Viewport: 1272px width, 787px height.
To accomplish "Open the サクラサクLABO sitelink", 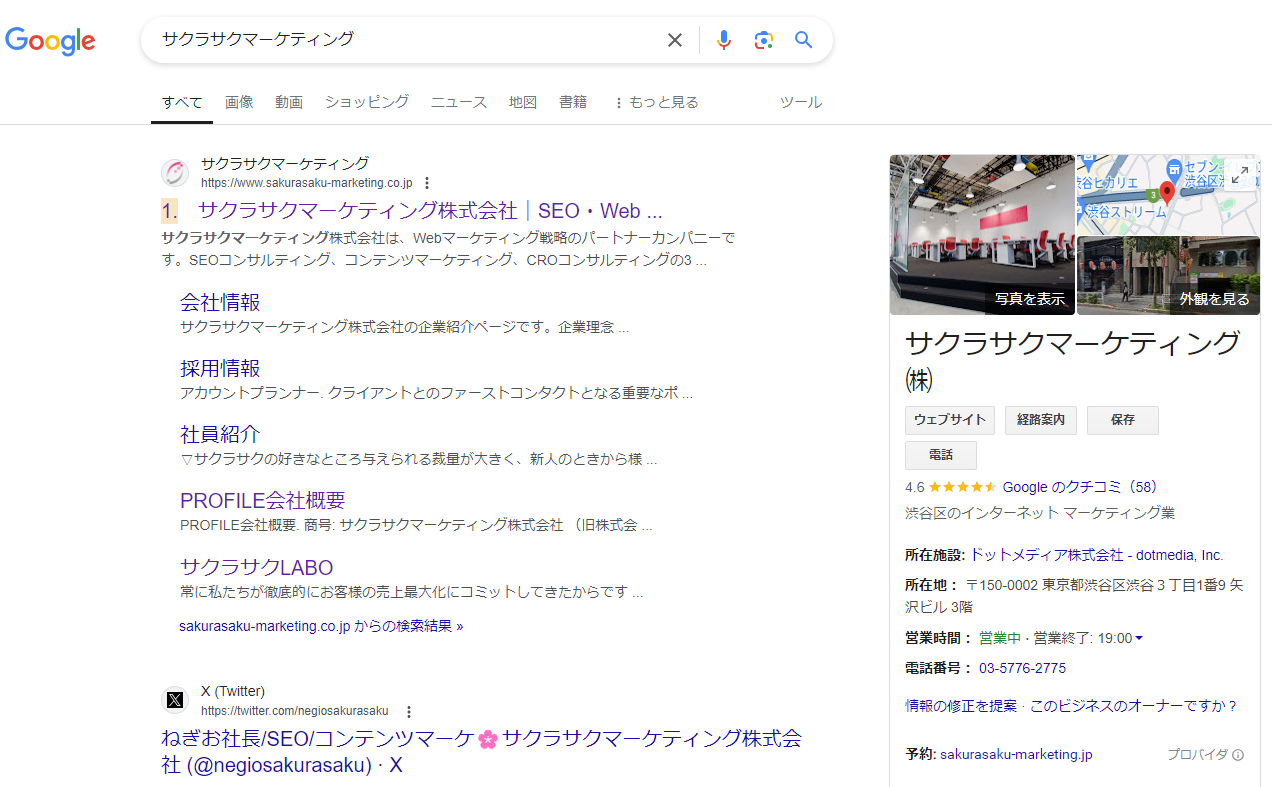I will [x=257, y=567].
